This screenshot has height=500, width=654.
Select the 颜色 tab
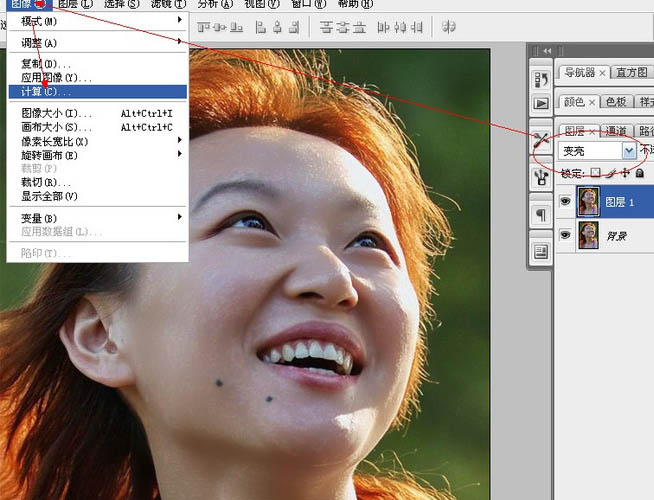coord(574,101)
